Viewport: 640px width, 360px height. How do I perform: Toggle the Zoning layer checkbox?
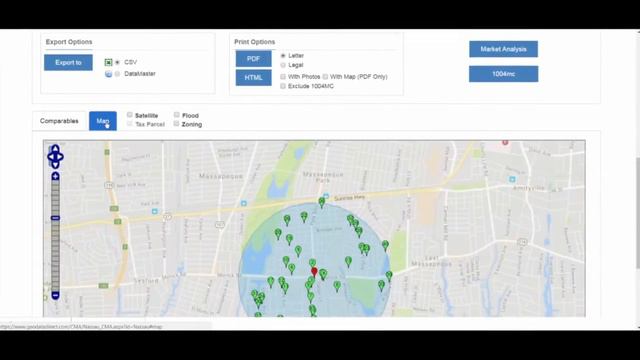[177, 124]
